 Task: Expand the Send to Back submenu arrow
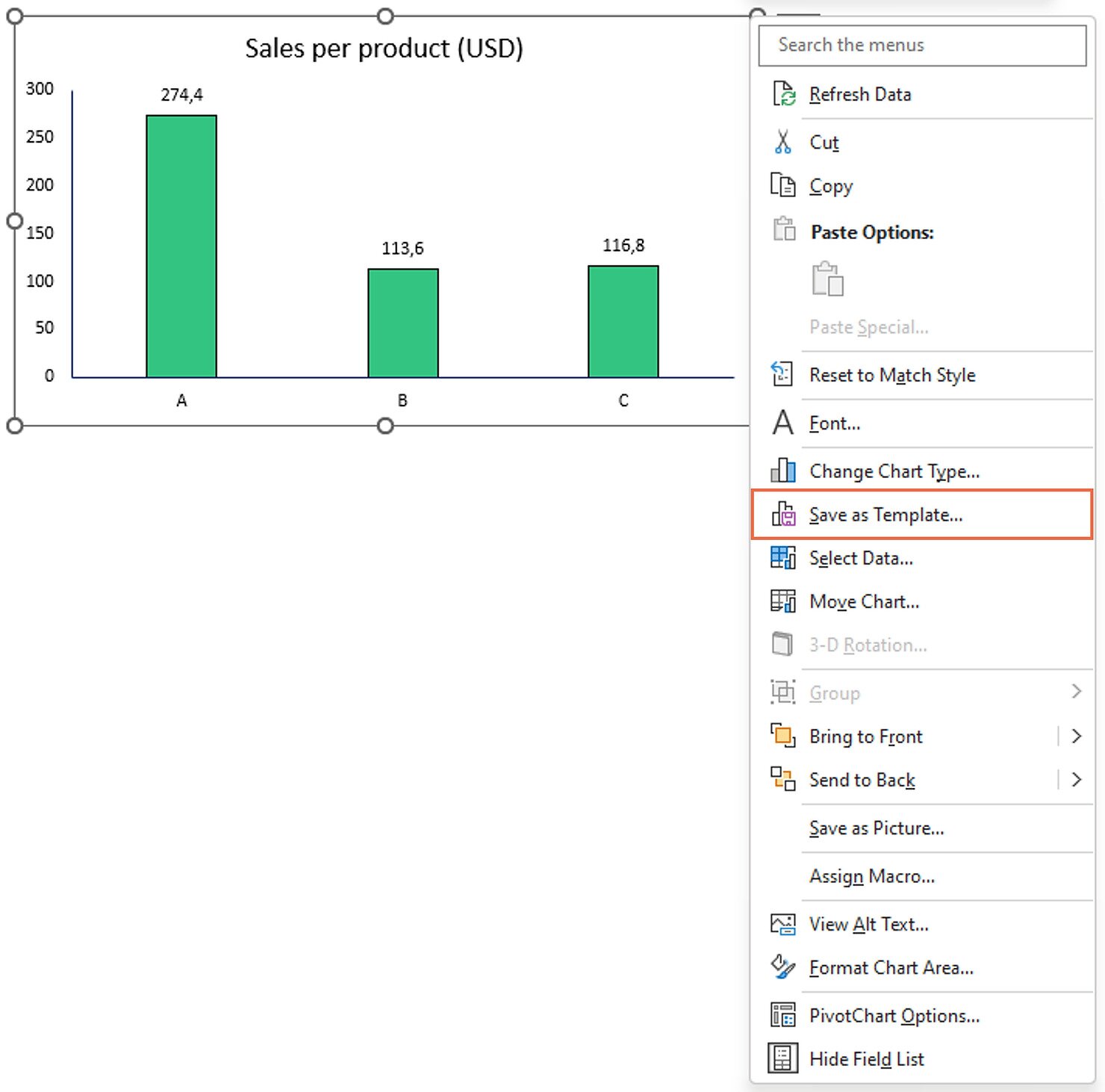[x=1076, y=780]
